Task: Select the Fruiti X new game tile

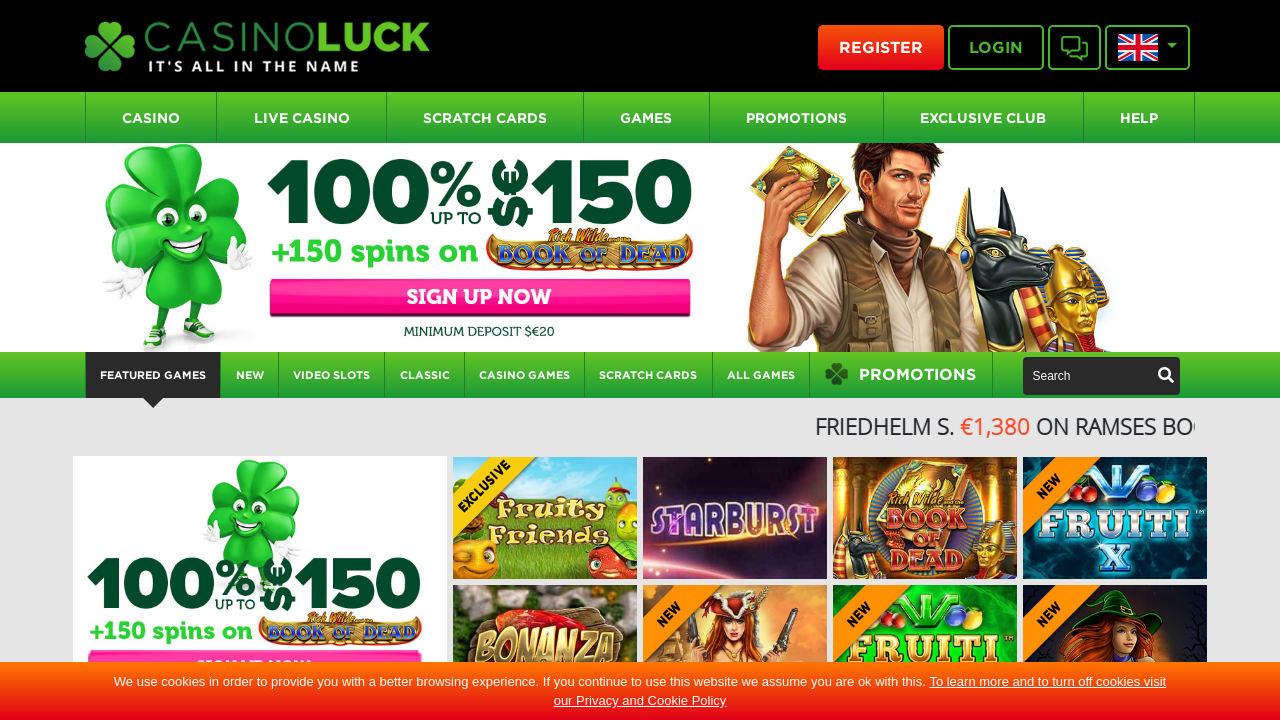Action: click(x=1115, y=518)
